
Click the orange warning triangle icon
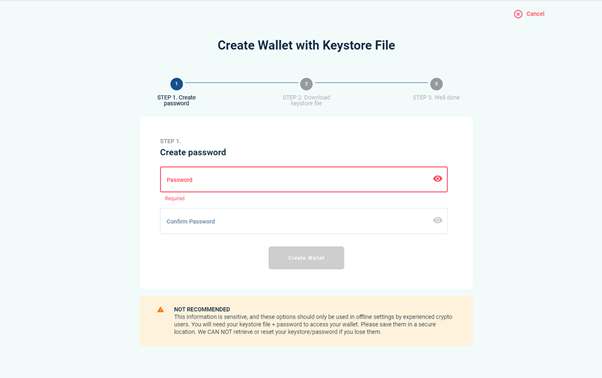[160, 310]
